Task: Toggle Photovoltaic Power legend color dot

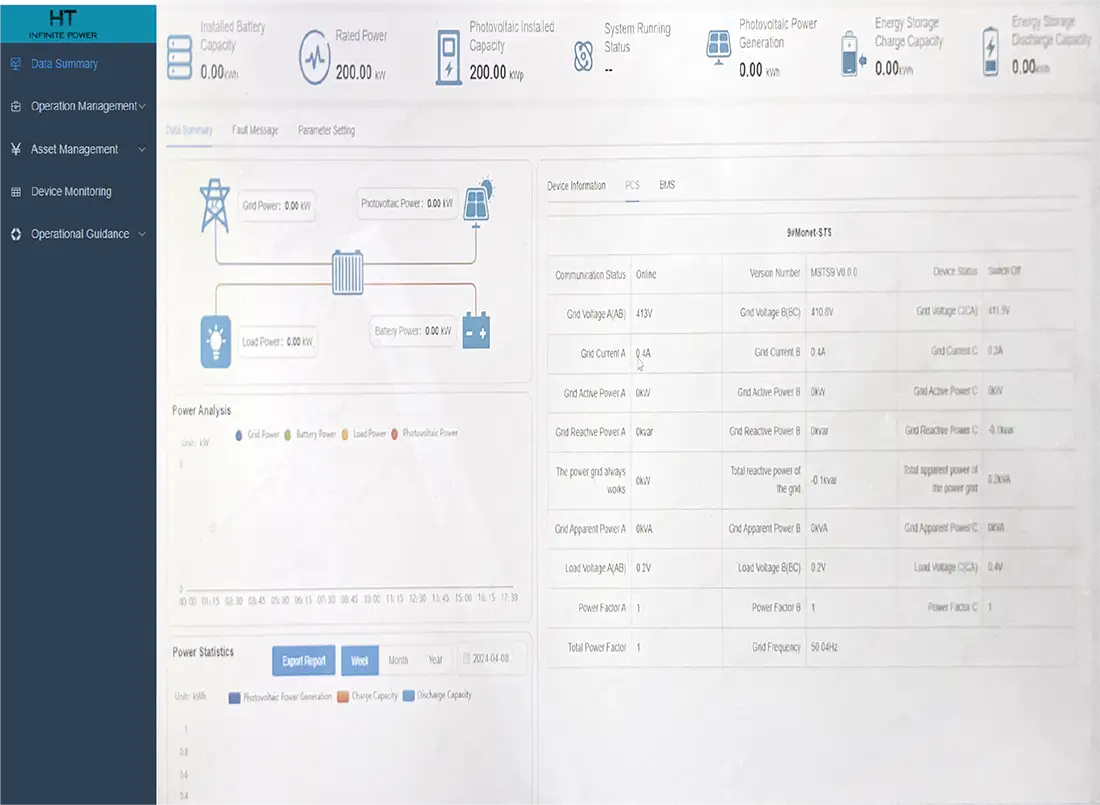Action: point(394,434)
